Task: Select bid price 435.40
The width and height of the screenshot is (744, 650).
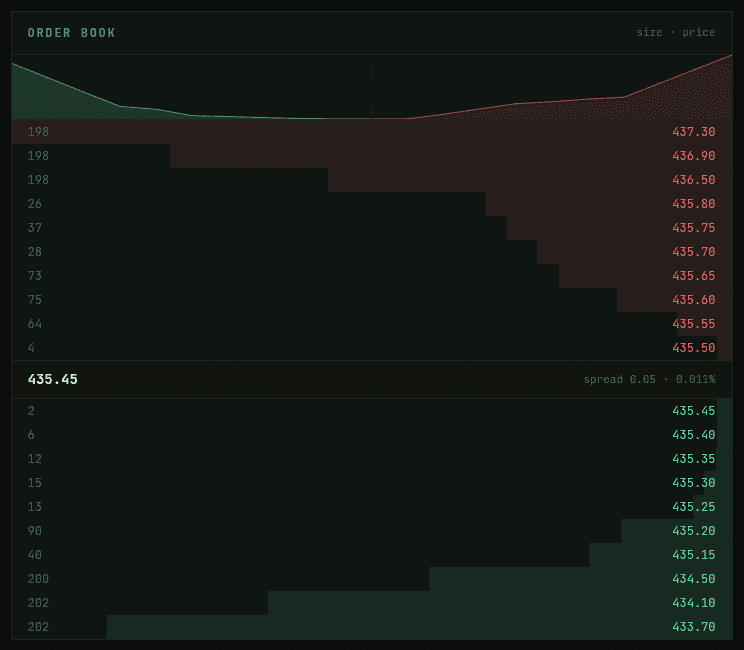Action: (x=693, y=435)
